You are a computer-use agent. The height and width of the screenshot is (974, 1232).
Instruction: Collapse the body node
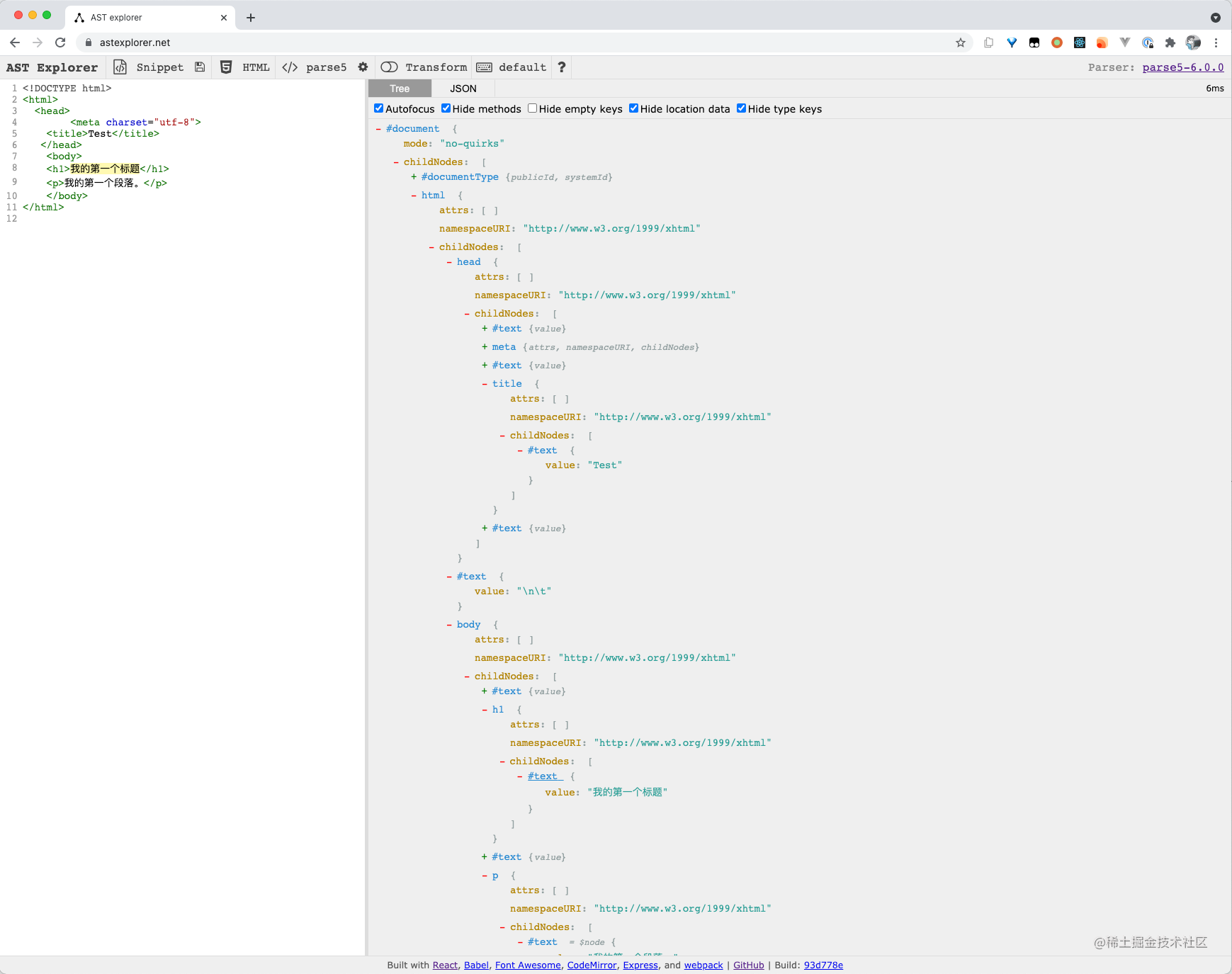(449, 625)
